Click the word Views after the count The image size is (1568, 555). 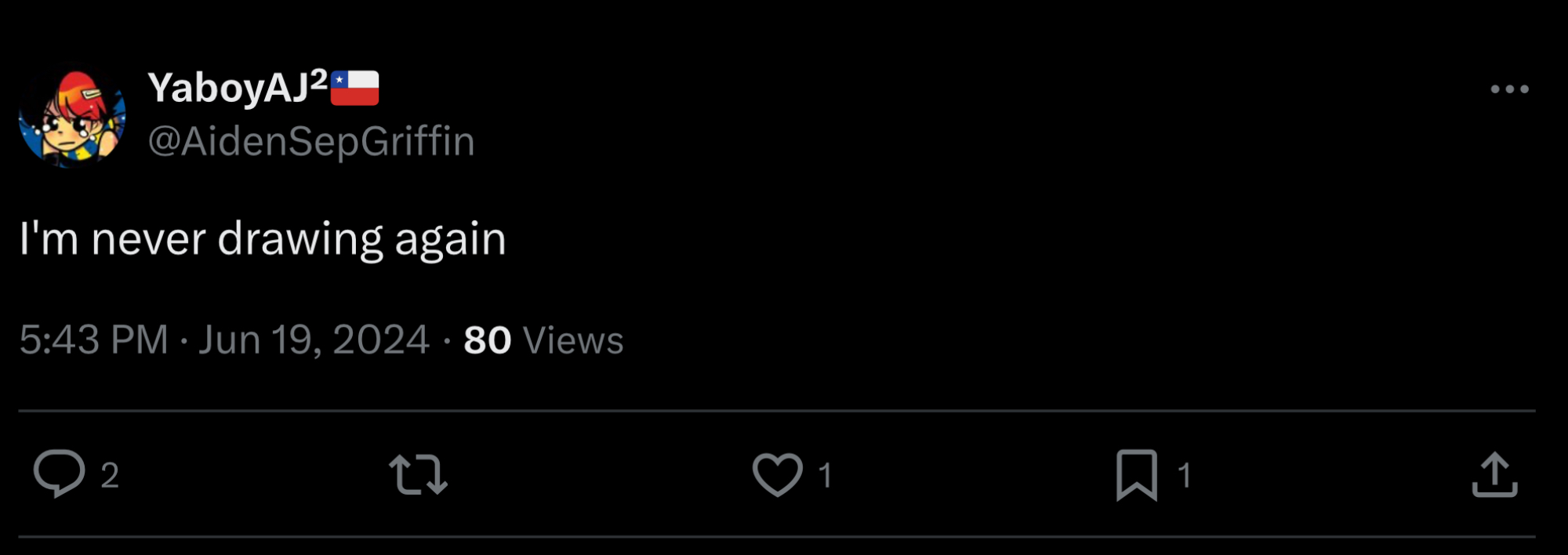point(573,340)
